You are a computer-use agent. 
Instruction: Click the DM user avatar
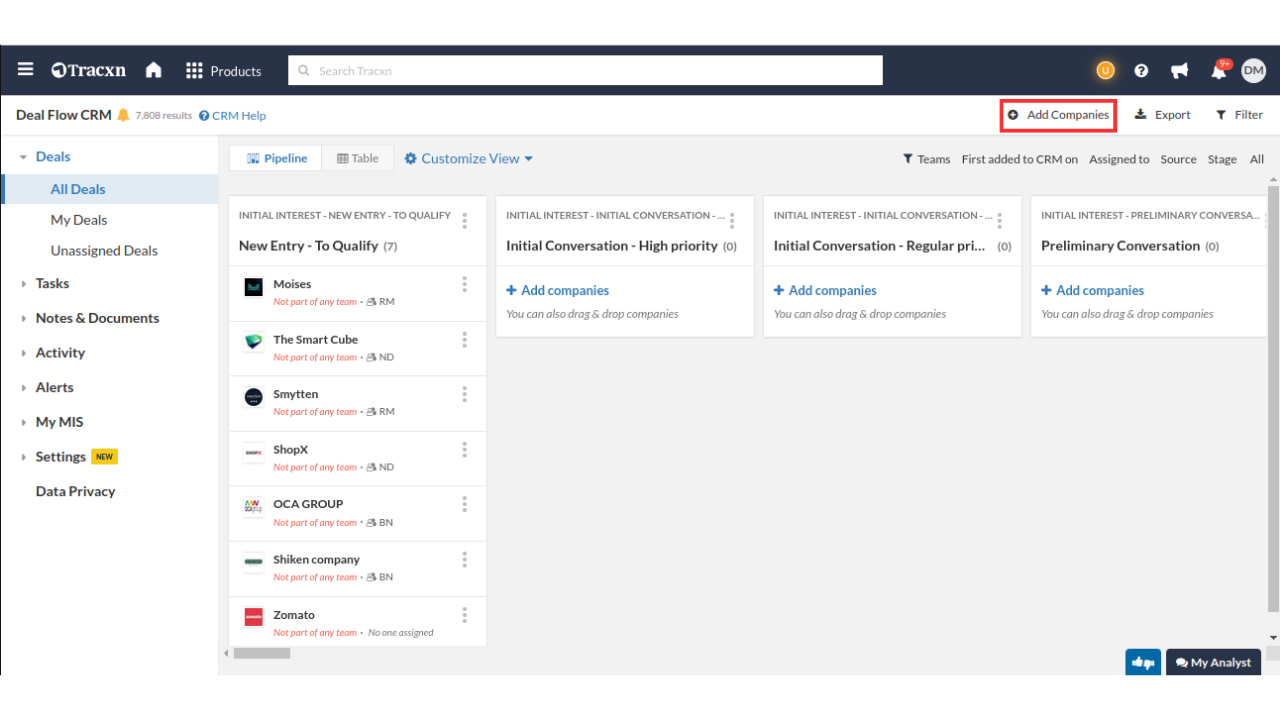[x=1253, y=70]
